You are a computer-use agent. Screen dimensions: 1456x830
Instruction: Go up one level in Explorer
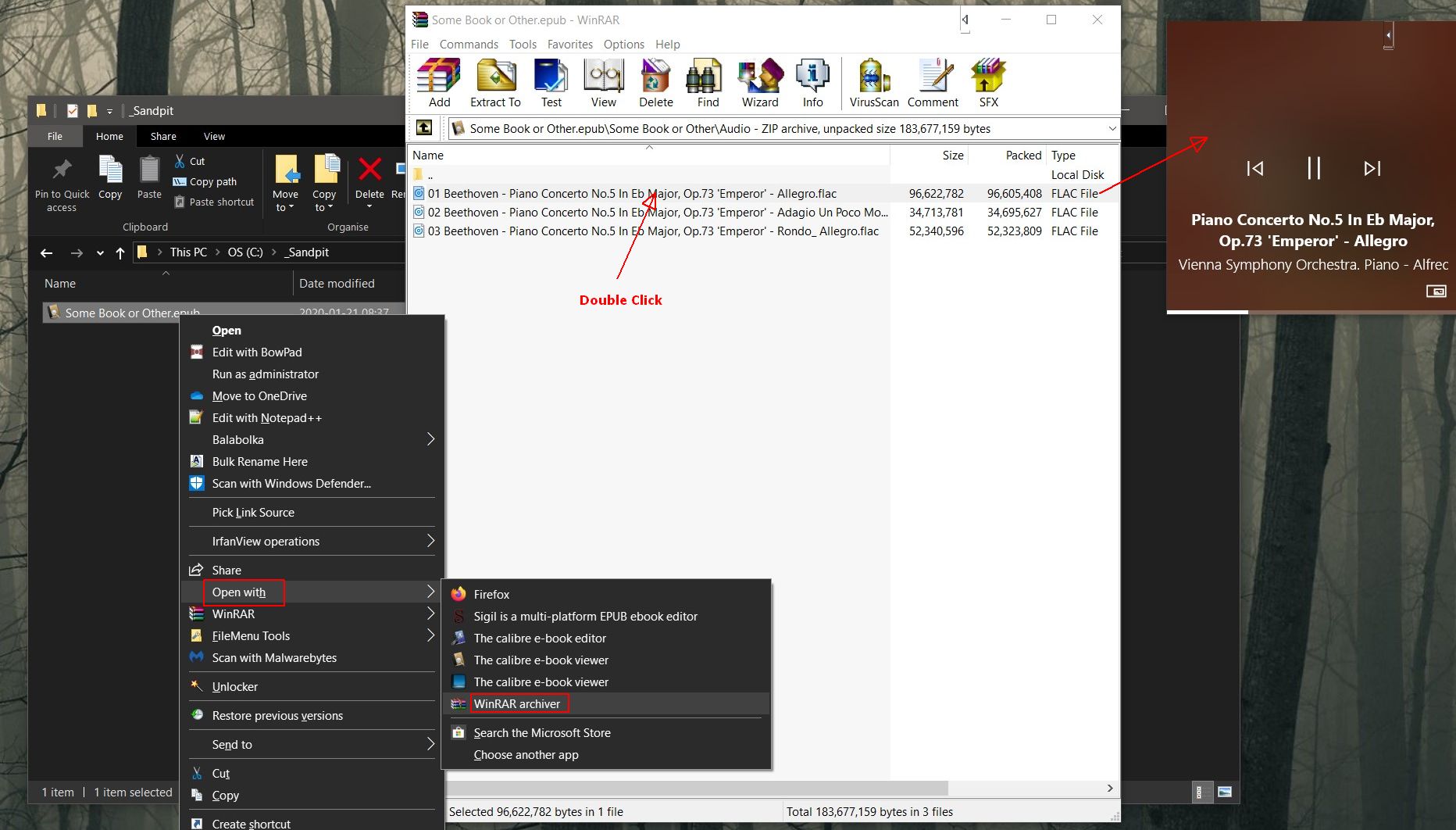pos(120,252)
